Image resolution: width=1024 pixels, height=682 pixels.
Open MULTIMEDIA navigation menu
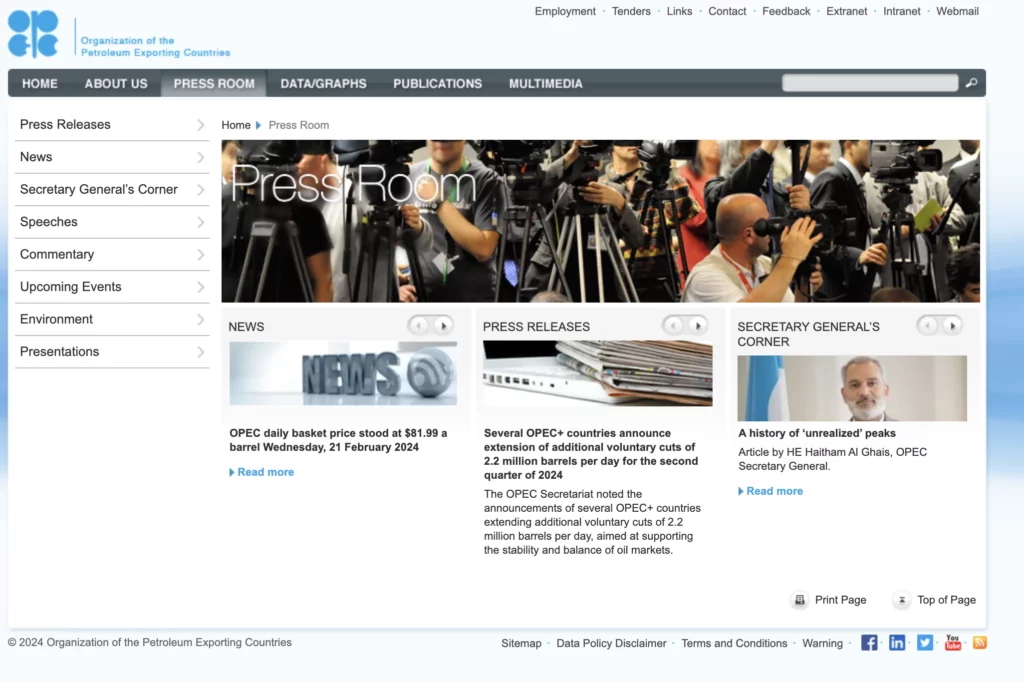pos(546,84)
